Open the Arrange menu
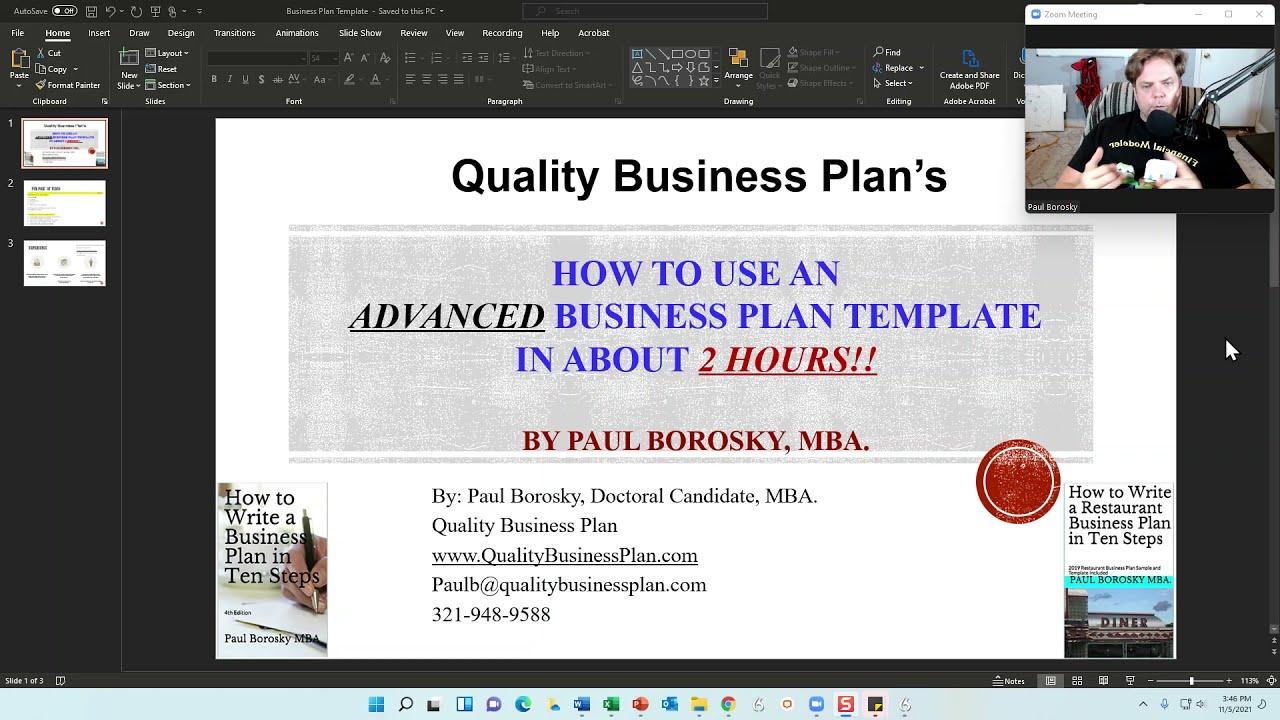The height and width of the screenshot is (720, 1280). [x=738, y=66]
